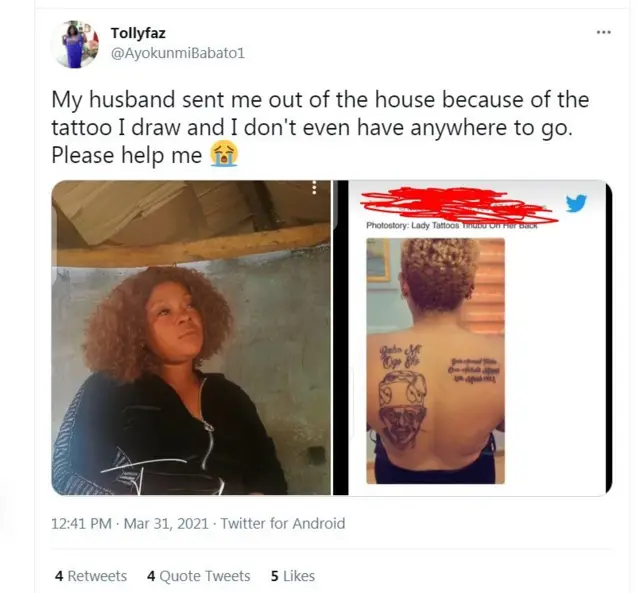View the 4 Retweets list

(x=91, y=576)
